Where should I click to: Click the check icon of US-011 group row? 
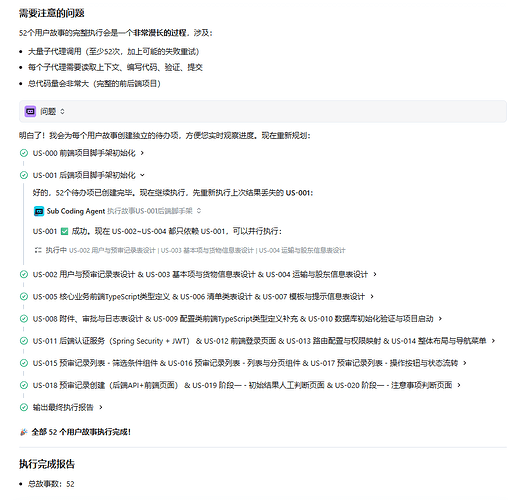tap(24, 341)
